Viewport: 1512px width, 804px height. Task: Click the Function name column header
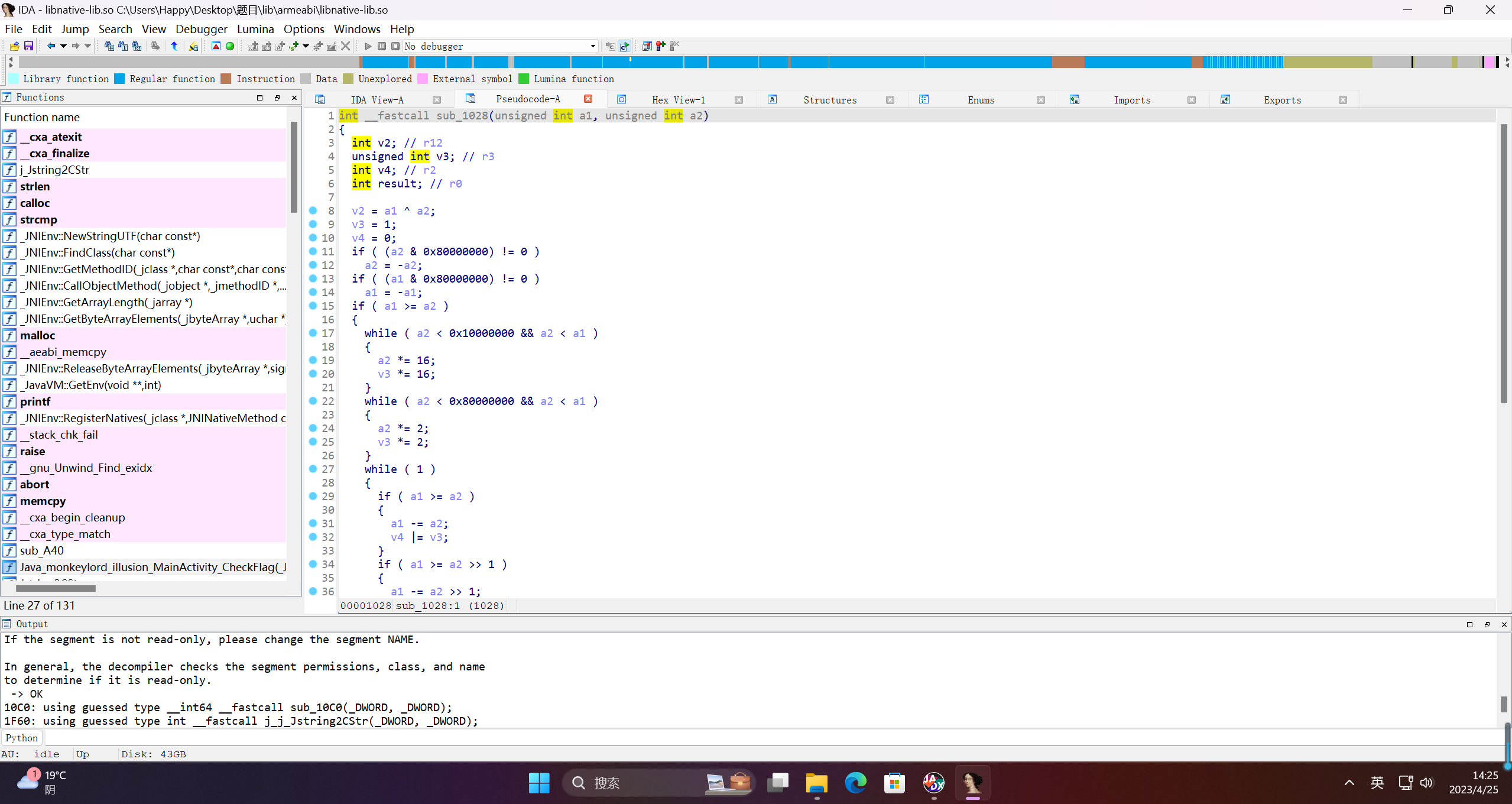point(144,117)
